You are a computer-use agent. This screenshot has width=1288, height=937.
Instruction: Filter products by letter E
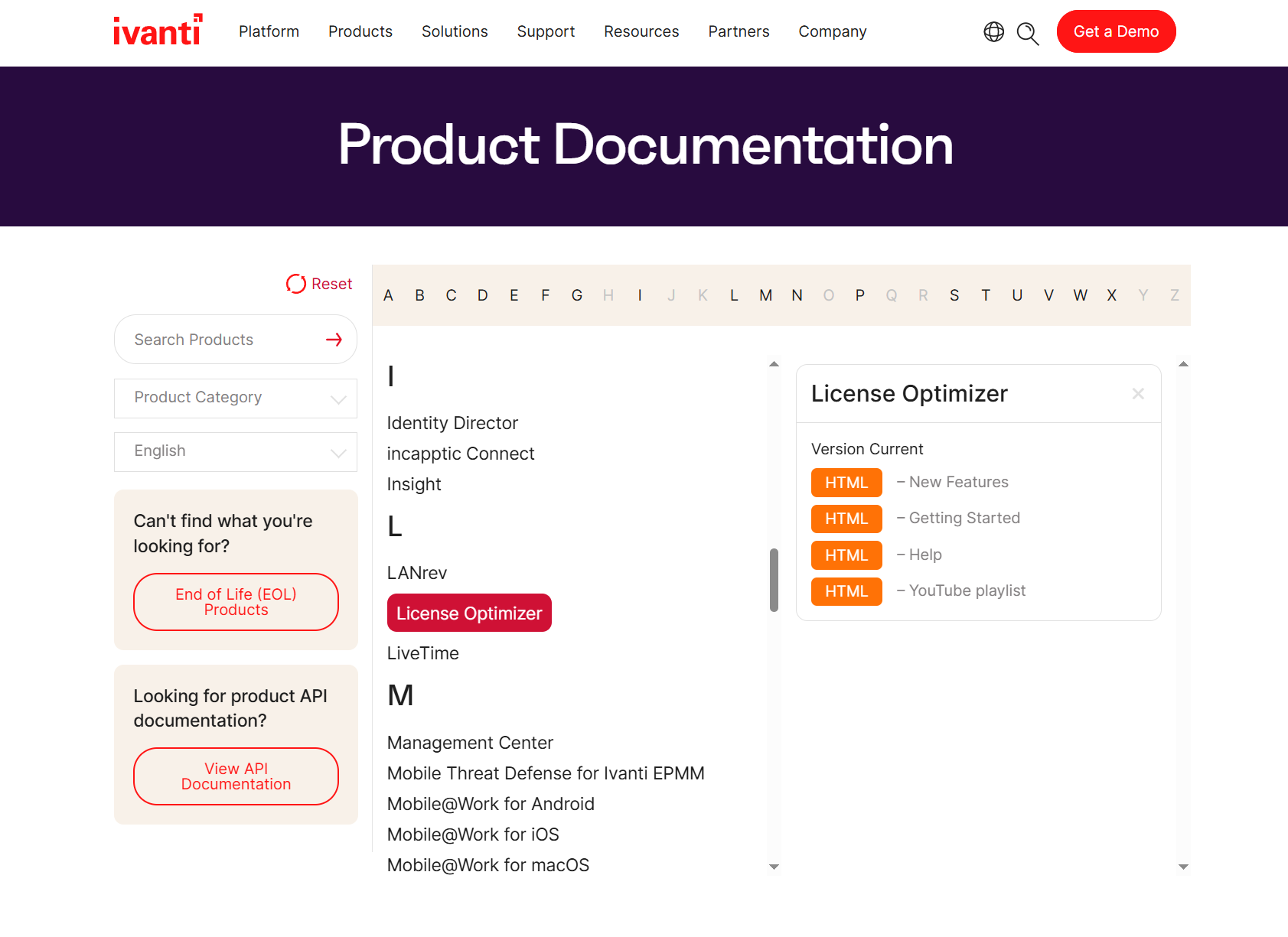point(514,295)
